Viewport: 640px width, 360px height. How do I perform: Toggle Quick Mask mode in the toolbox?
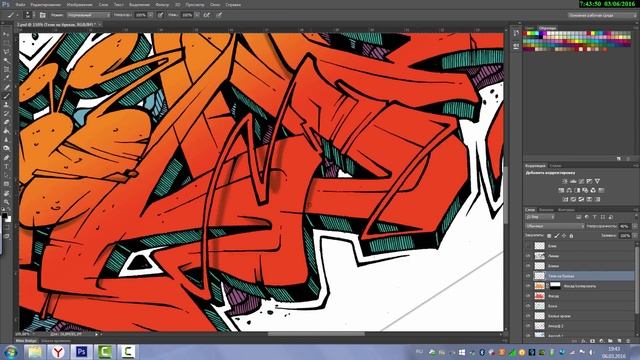[6, 227]
